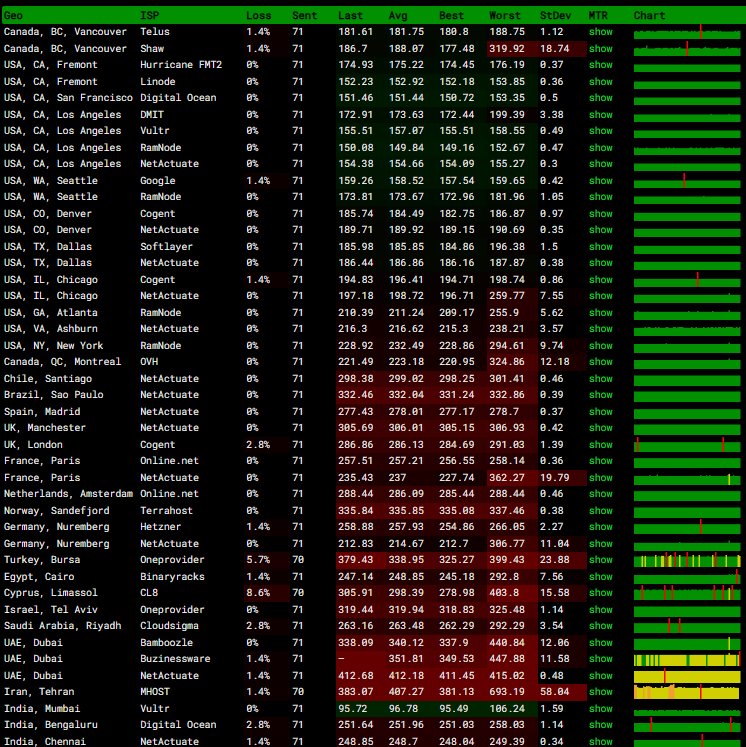The width and height of the screenshot is (746, 747).
Task: Open 'show' for Riyadh Cloudsigma row
Action: click(600, 626)
